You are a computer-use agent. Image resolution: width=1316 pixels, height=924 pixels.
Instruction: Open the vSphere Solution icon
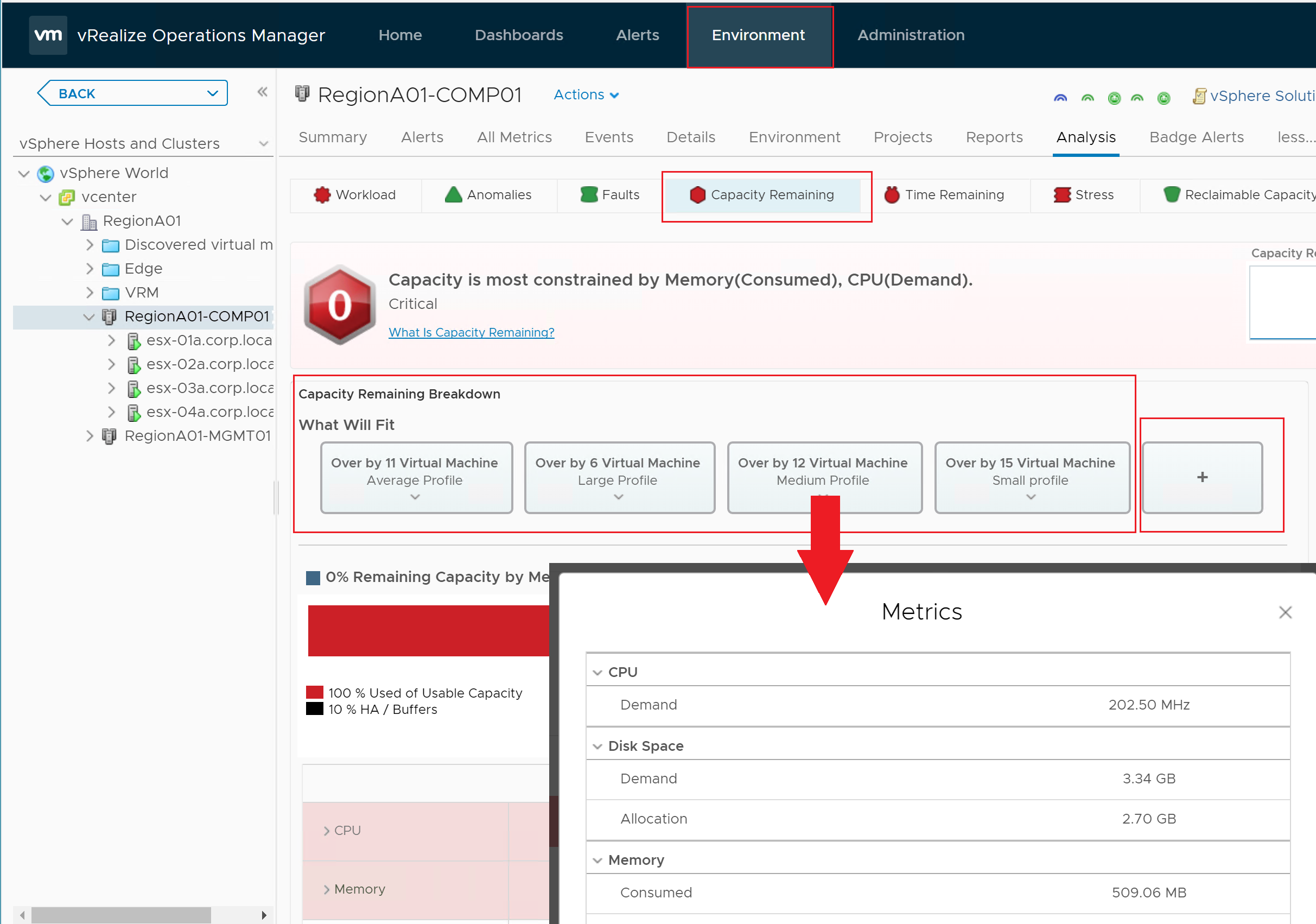1199,96
